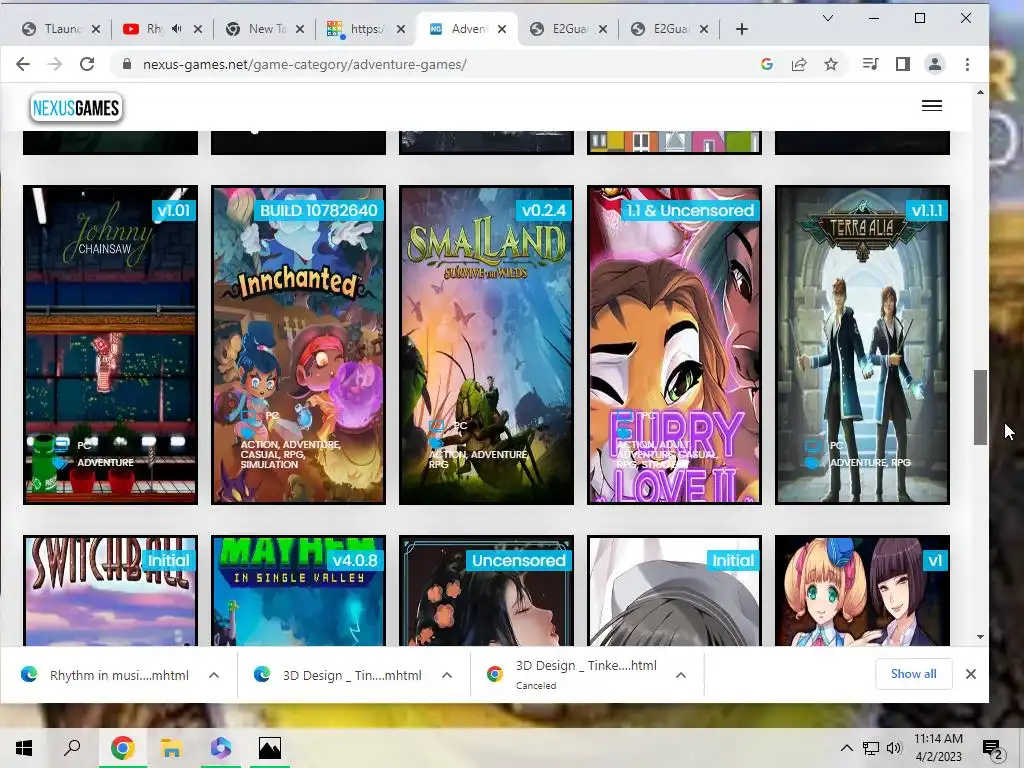Open the Windows Start menu
The width and height of the screenshot is (1024, 768).
pos(24,748)
